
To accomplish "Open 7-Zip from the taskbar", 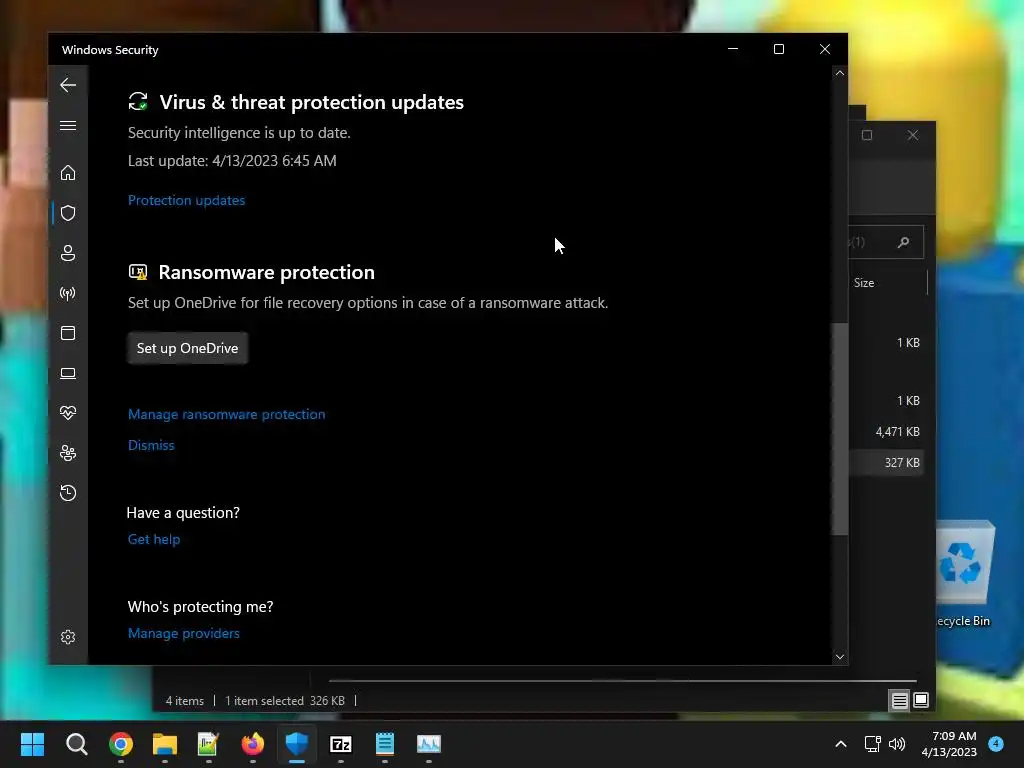I will (x=341, y=744).
